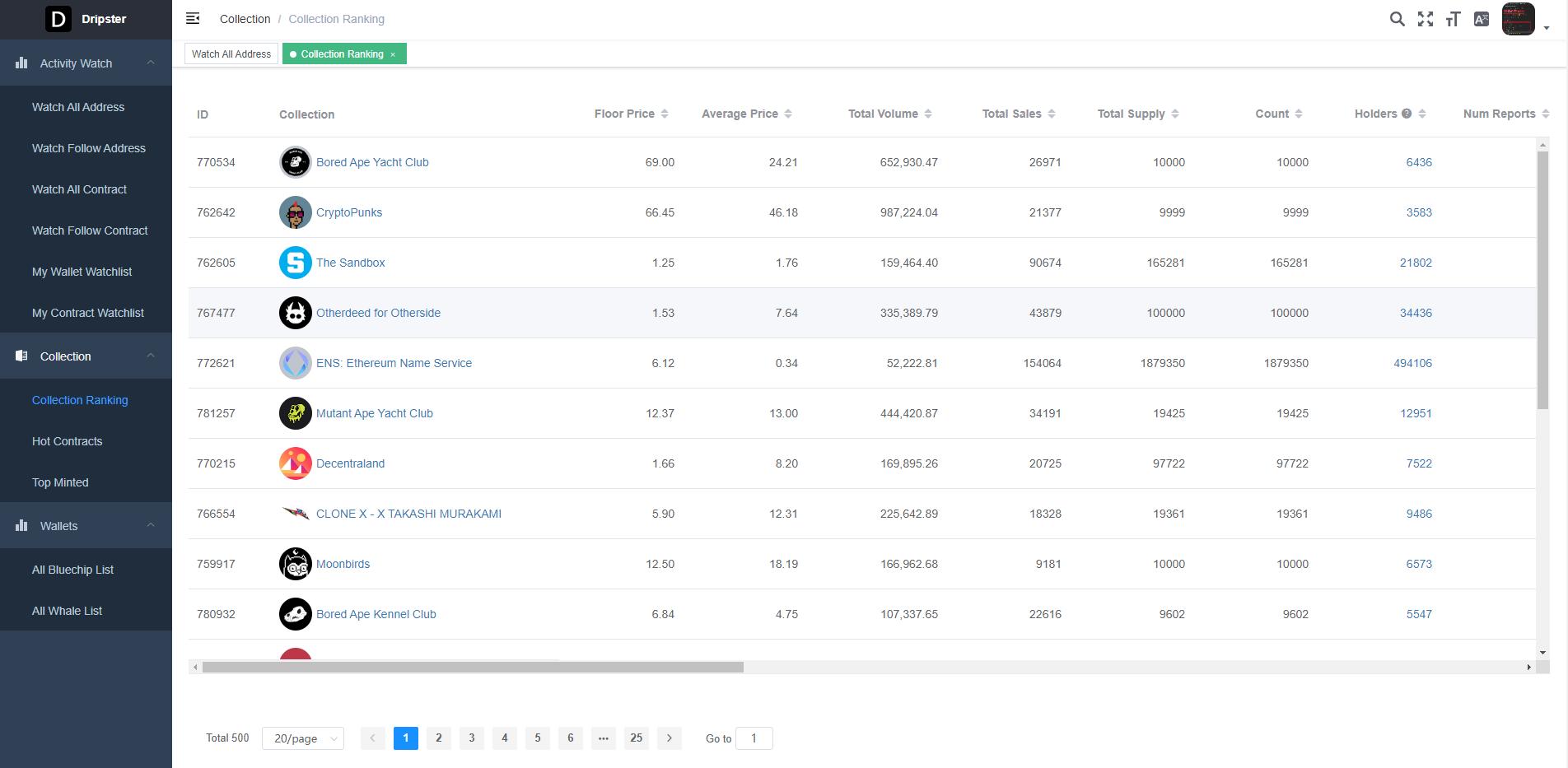Screen dimensions: 1568x768
Task: Open holders count 494106 link
Action: pyautogui.click(x=1413, y=363)
